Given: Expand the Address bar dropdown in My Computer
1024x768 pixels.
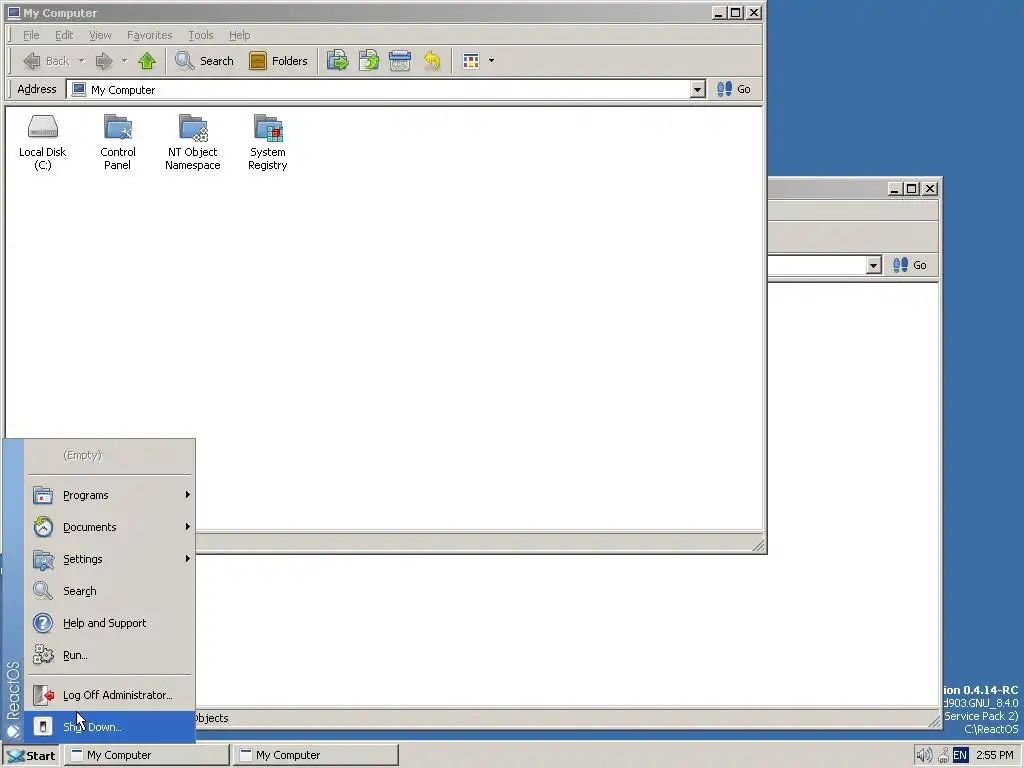Looking at the screenshot, I should coord(697,89).
